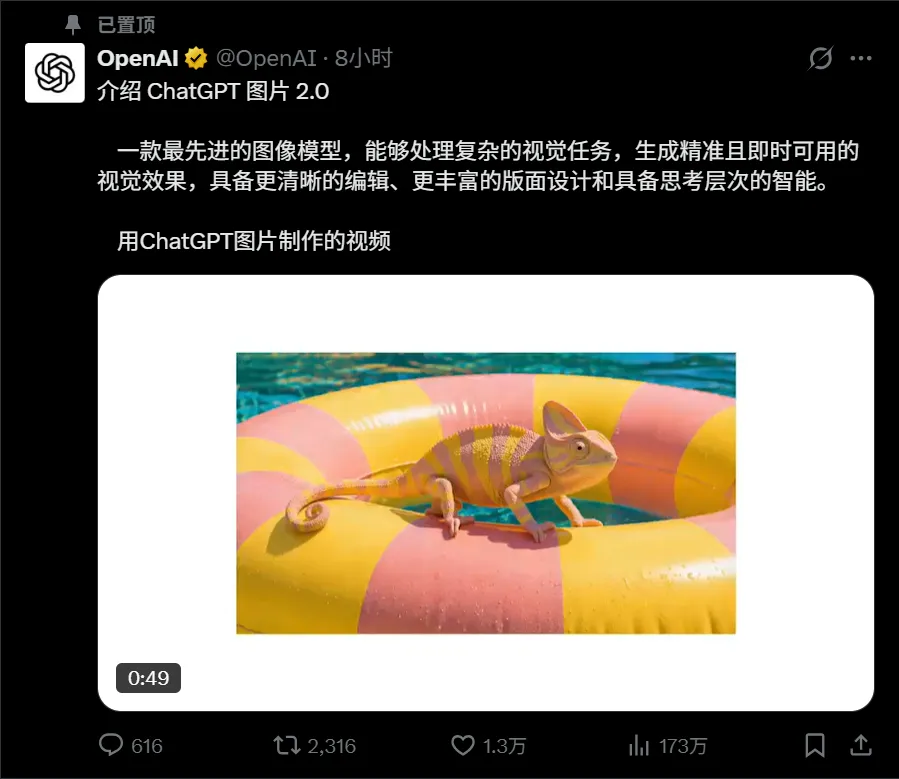Click the share upload arrow icon
Image resolution: width=899 pixels, height=779 pixels.
[861, 745]
